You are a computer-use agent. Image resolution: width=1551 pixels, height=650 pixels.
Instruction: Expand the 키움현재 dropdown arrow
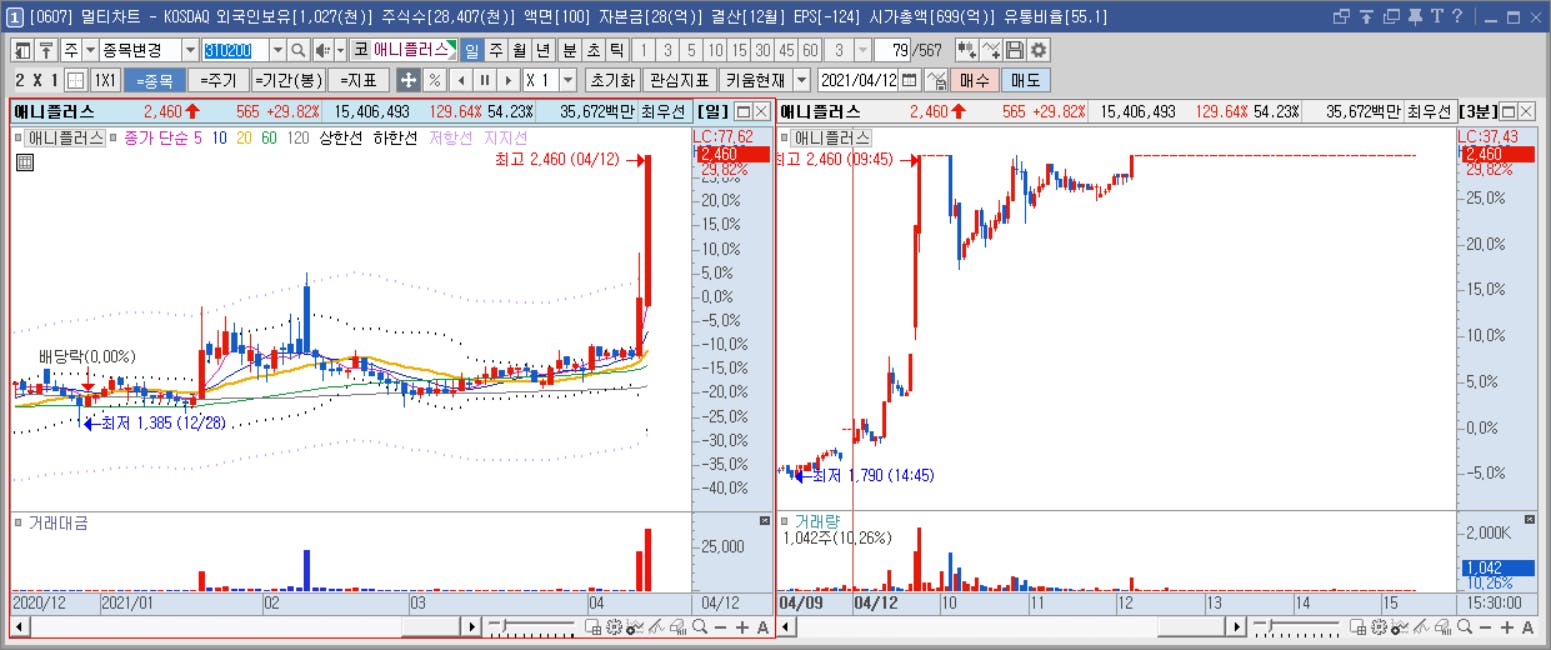pyautogui.click(x=802, y=80)
